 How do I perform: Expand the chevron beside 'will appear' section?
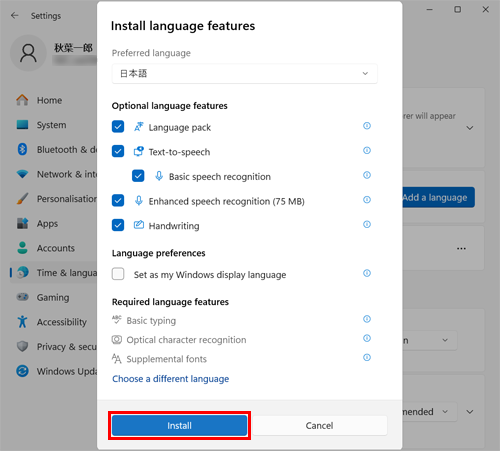pos(470,128)
